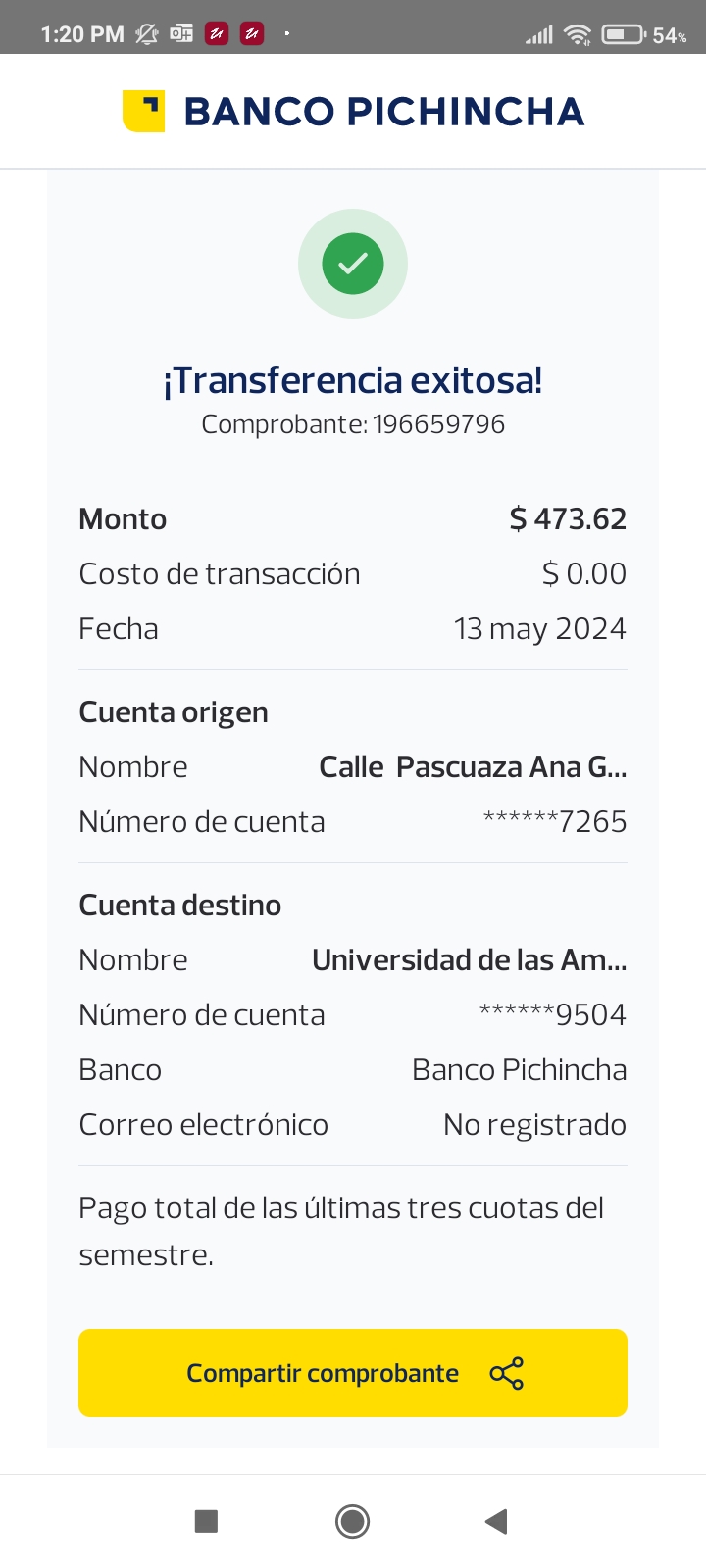
Task: Tap the Monto amount $ 473.62
Action: tap(568, 518)
